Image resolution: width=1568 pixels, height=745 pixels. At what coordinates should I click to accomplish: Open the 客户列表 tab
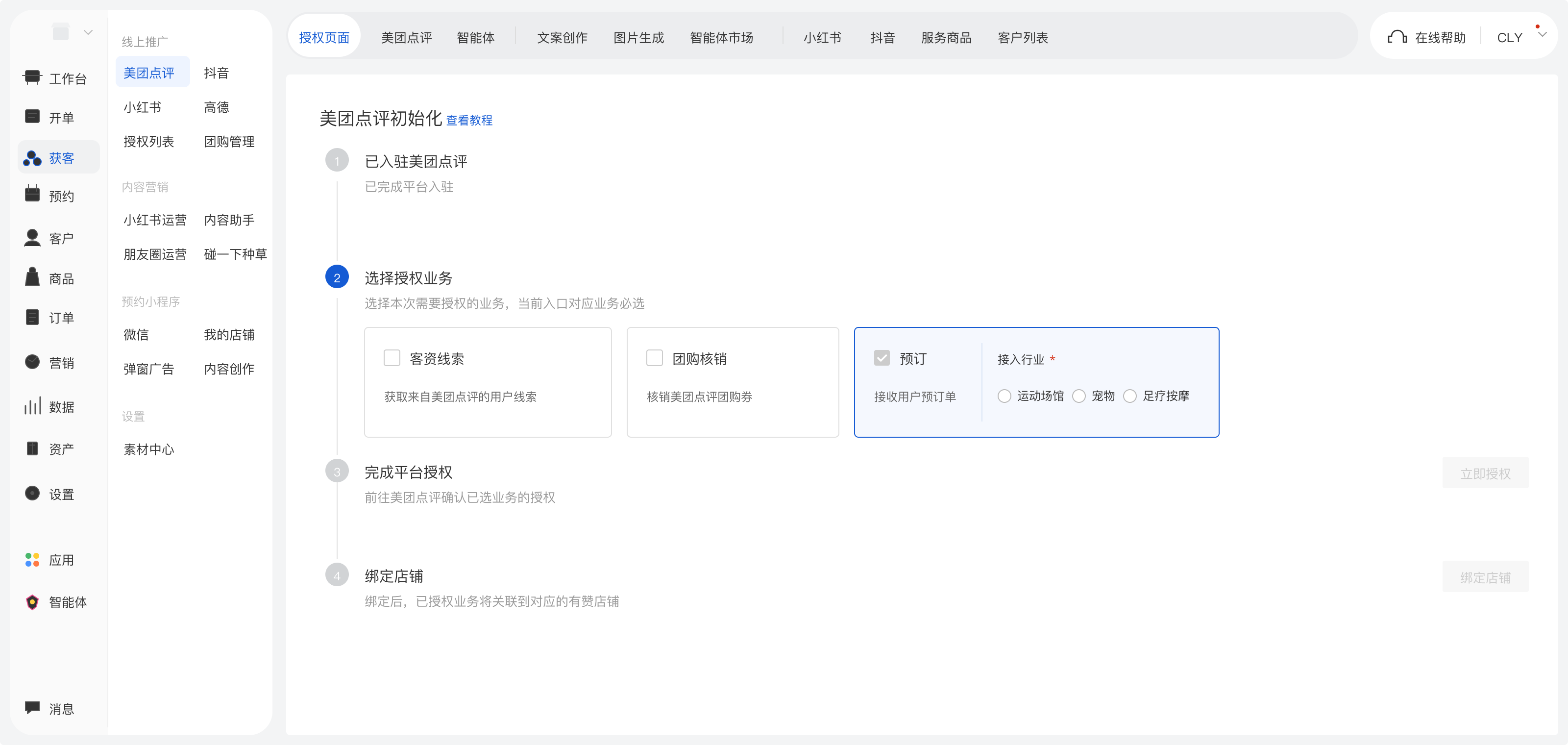[x=1023, y=37]
